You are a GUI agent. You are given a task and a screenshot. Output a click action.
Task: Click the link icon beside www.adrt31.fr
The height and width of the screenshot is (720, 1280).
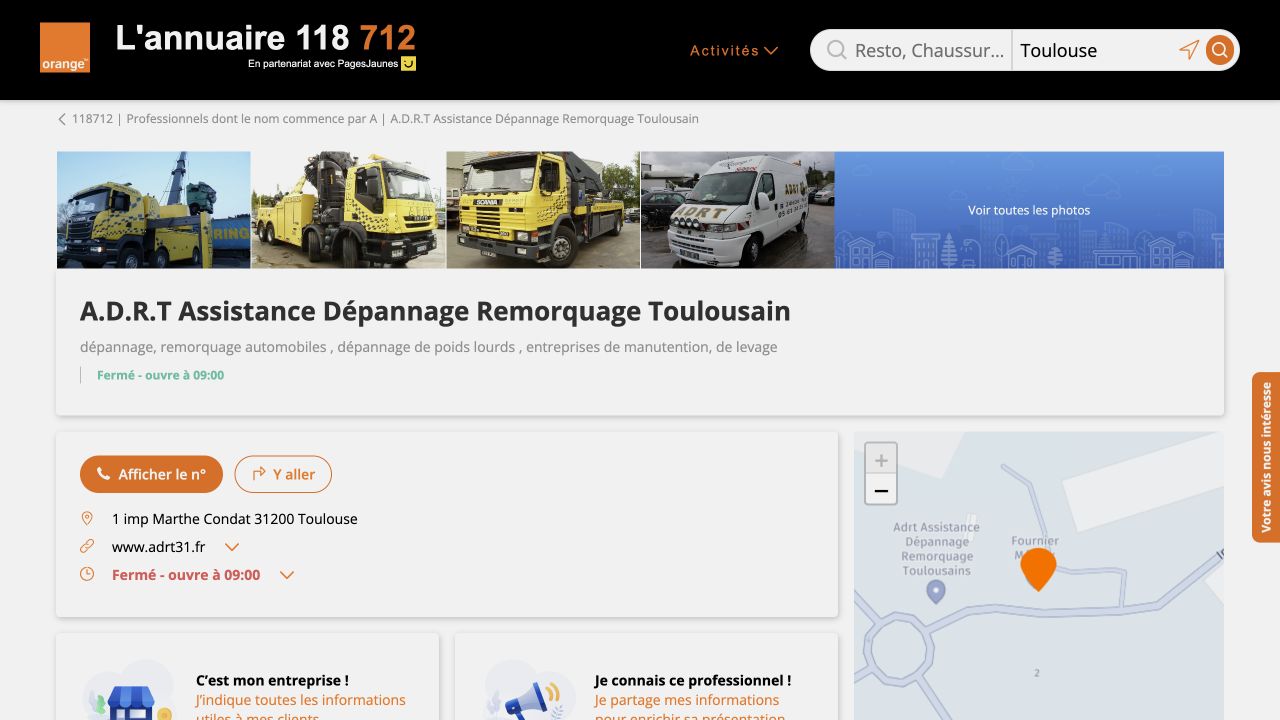(x=87, y=547)
